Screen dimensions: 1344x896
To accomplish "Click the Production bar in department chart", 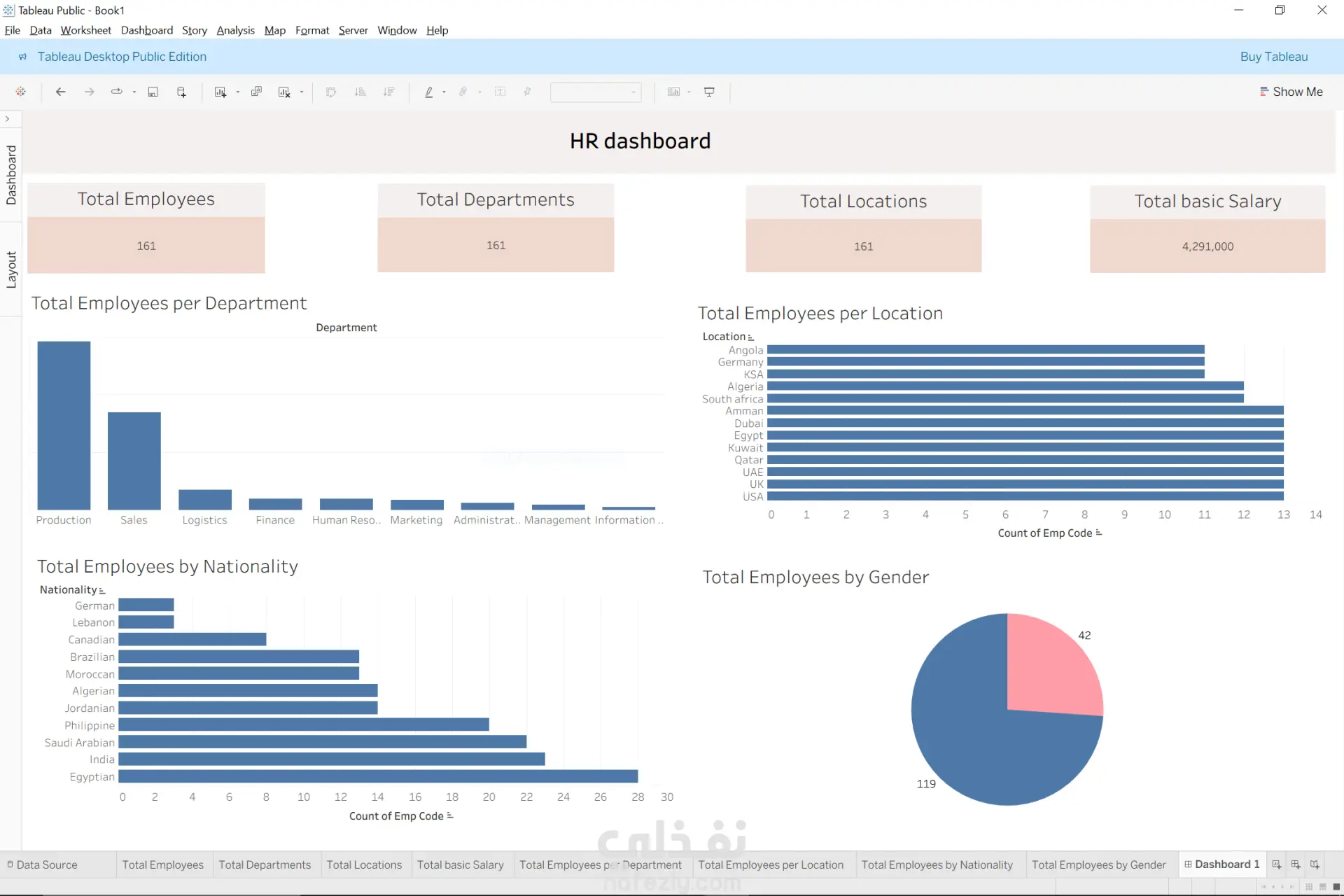I will 64,426.
